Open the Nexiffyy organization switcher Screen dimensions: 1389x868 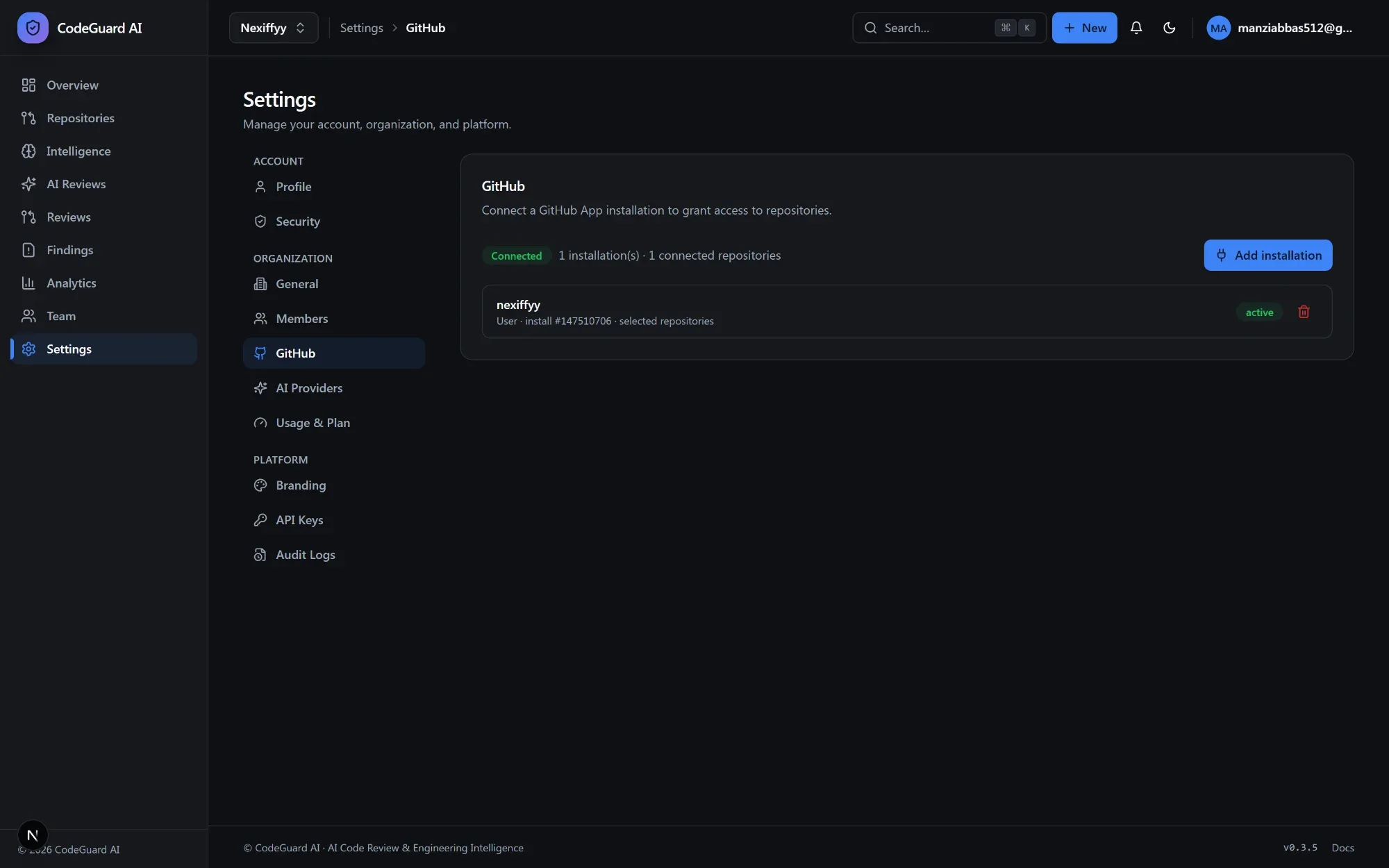pyautogui.click(x=274, y=28)
